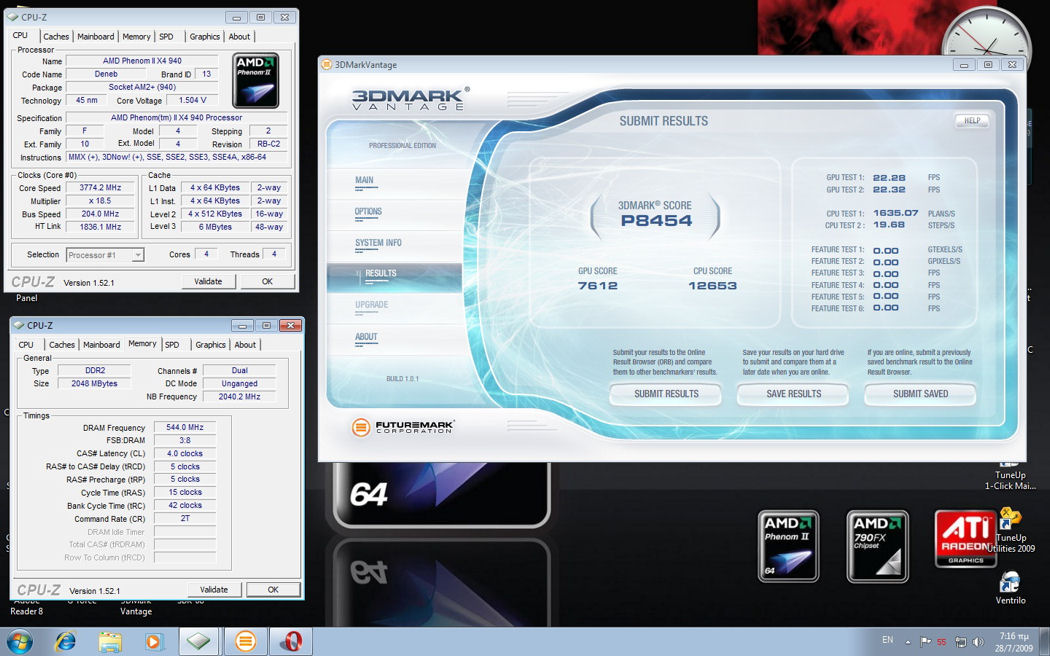The width and height of the screenshot is (1050, 656).
Task: Click the Core Speed value 3774.2 MHz
Action: coord(100,188)
